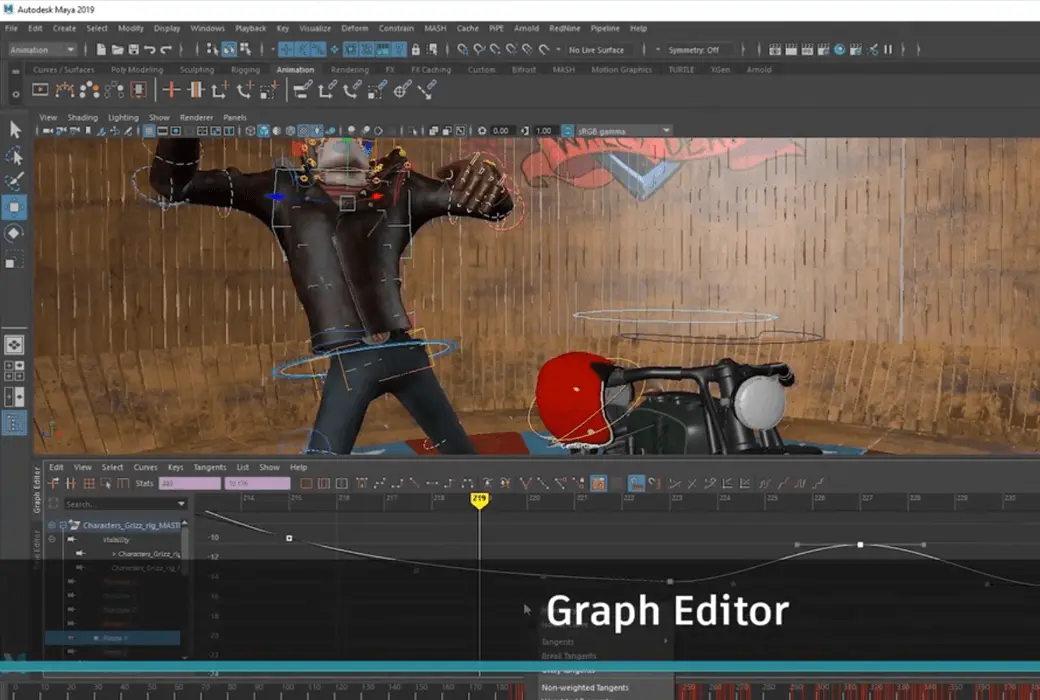Select the Paint Selection tool

[15, 181]
